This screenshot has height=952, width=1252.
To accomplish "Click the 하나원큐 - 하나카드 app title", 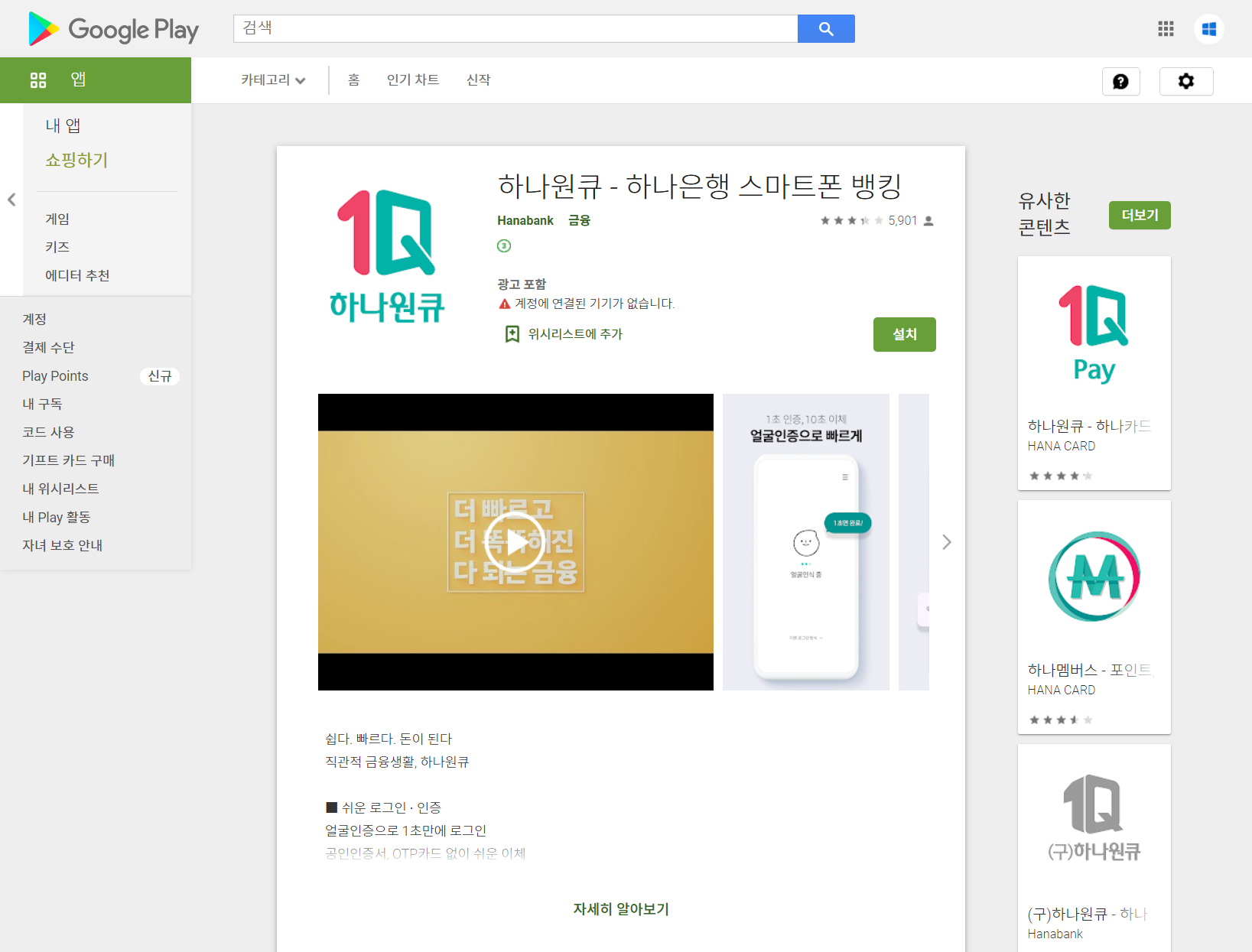I will point(1089,426).
